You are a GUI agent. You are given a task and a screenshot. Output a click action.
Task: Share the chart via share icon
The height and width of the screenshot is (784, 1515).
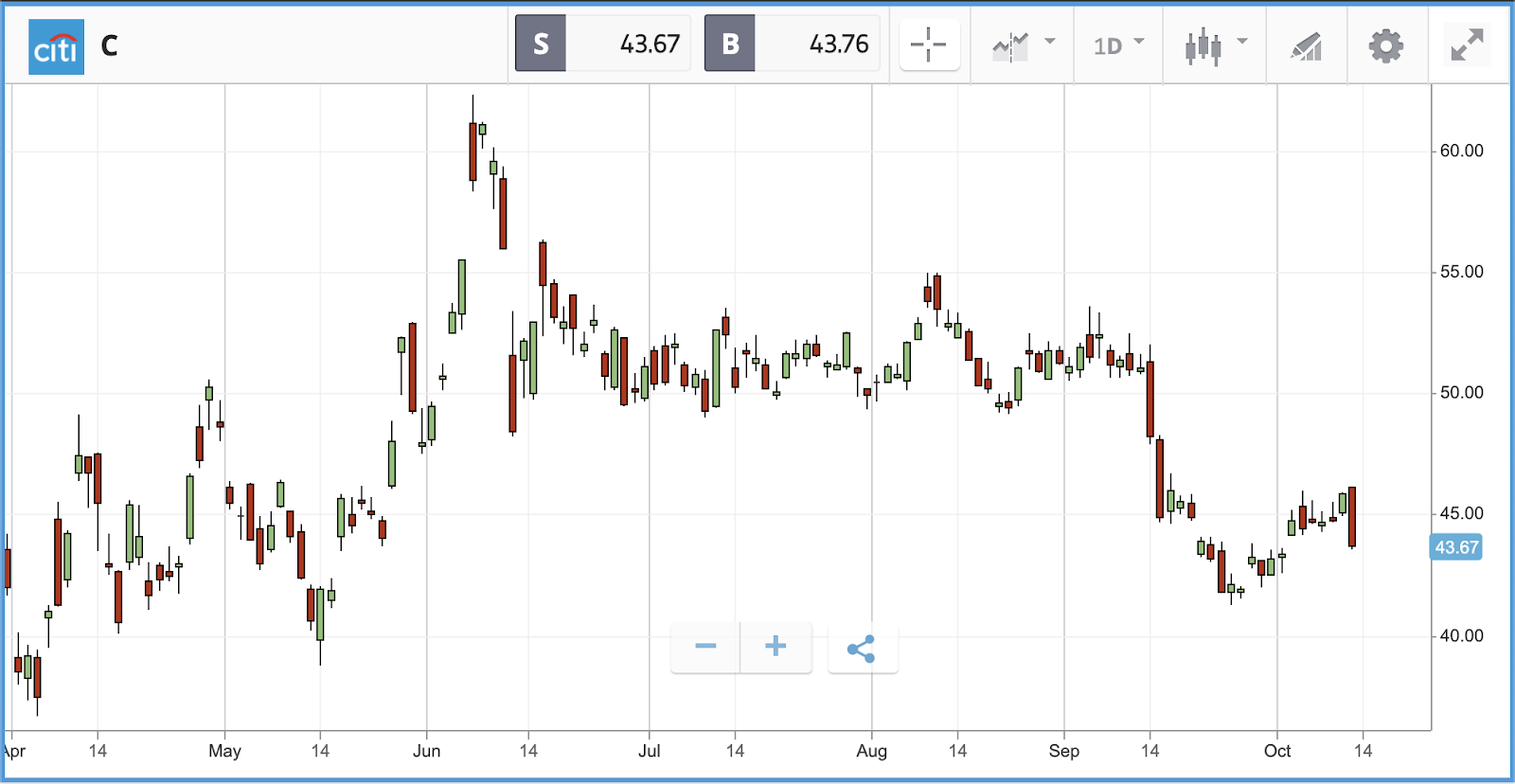click(x=862, y=649)
